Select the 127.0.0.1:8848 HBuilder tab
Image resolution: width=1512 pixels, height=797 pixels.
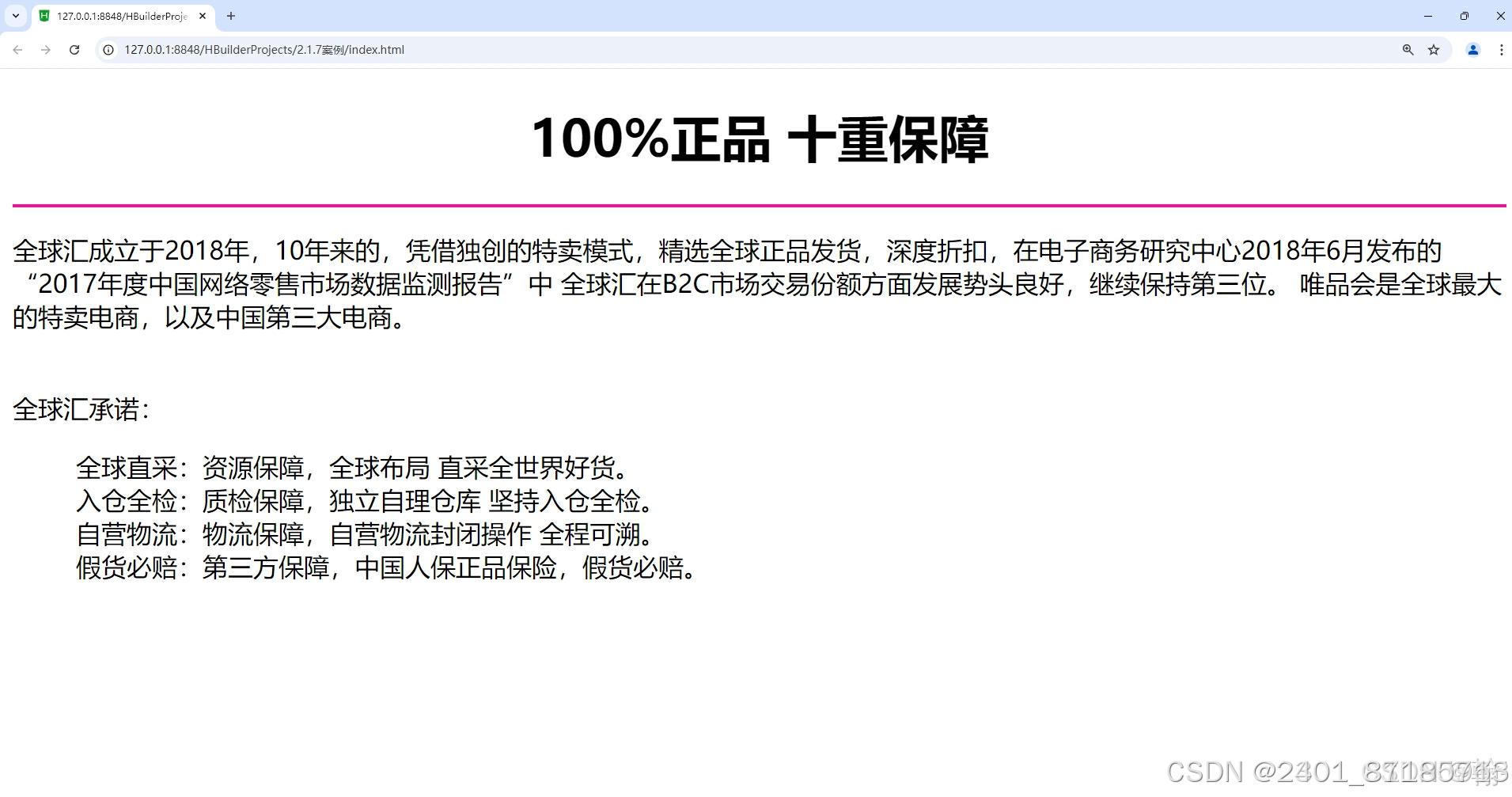coord(123,17)
